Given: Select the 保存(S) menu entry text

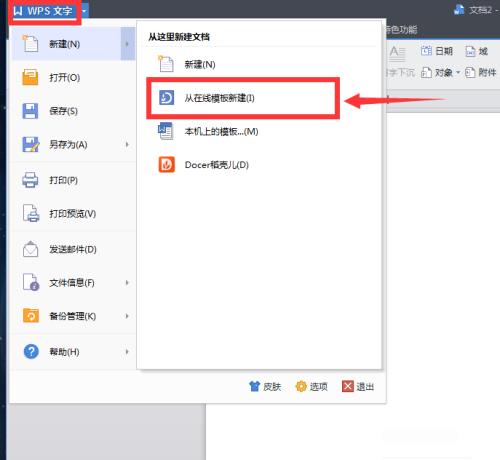Looking at the screenshot, I should [63, 111].
